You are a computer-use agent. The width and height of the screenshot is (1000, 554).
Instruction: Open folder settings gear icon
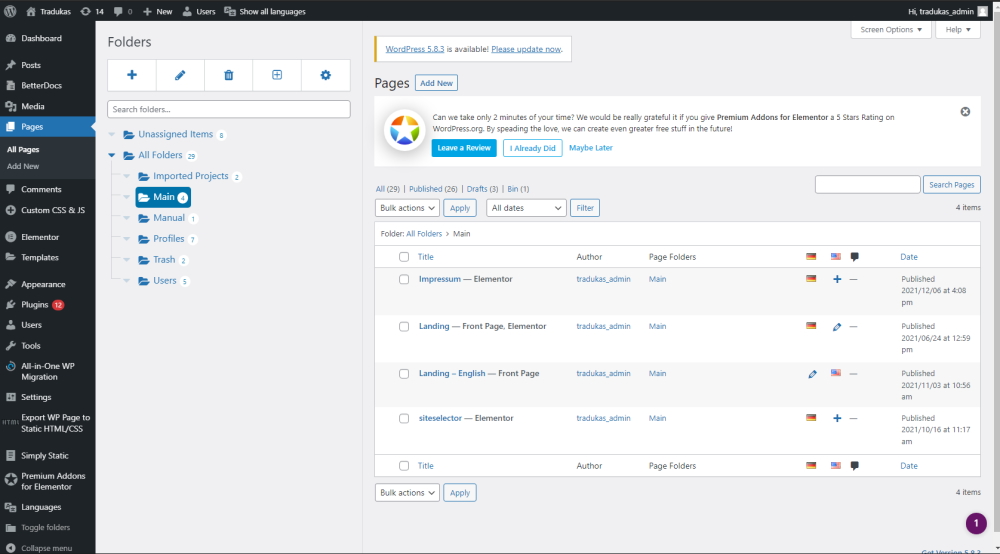tap(326, 75)
